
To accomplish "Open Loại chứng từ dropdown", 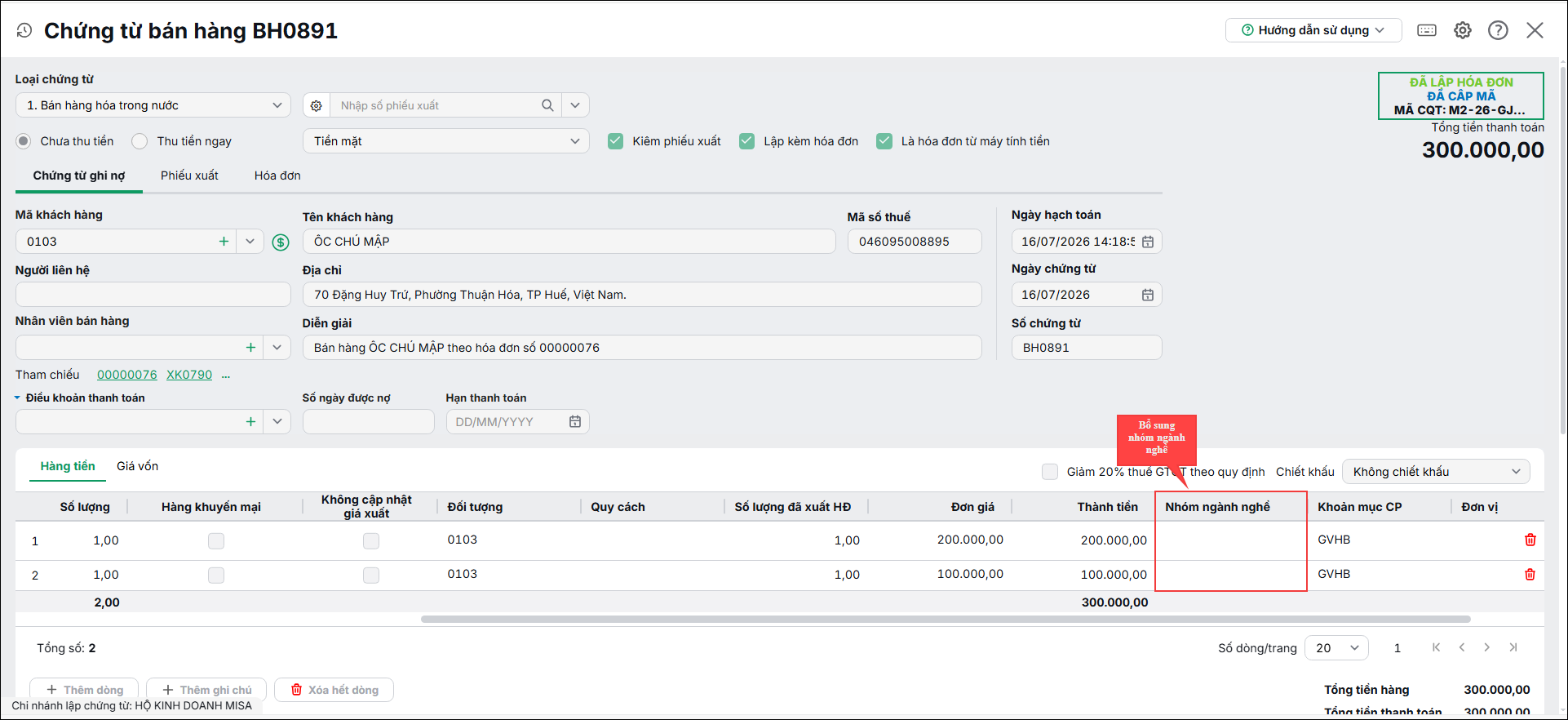I will 153,105.
